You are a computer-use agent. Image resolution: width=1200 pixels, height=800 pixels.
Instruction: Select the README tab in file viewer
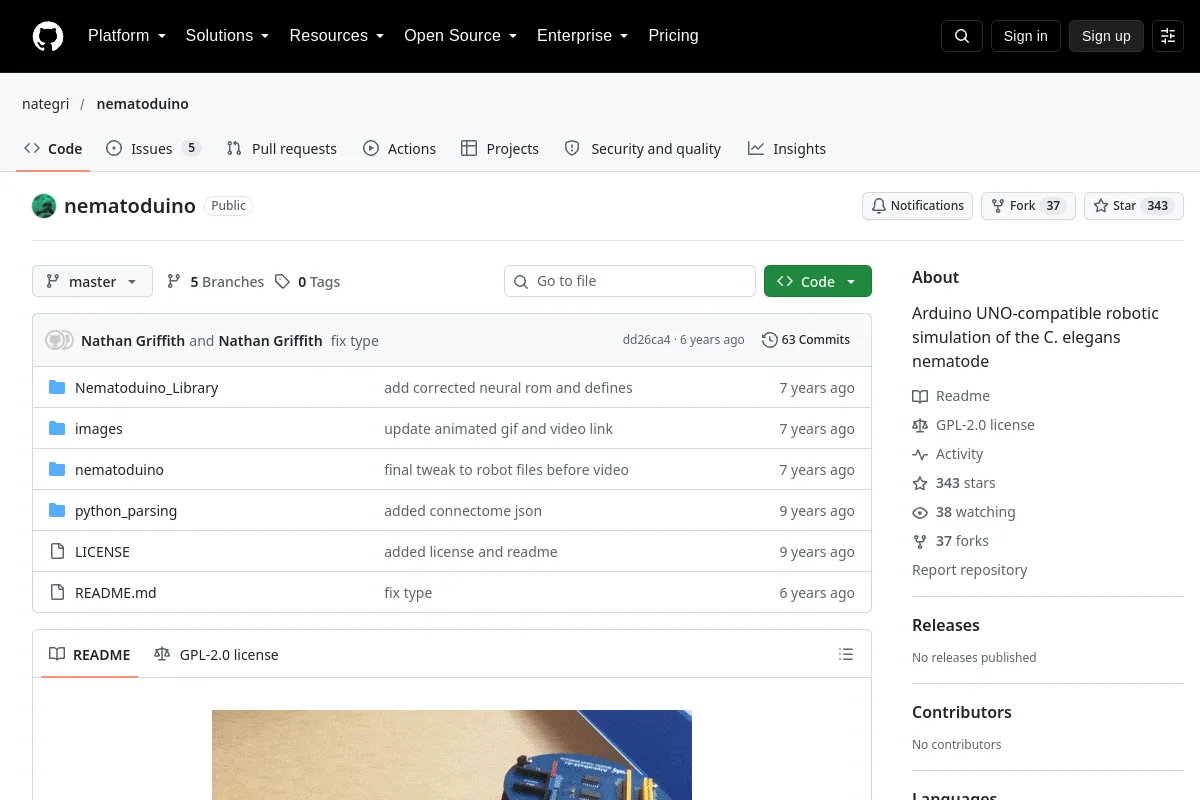[x=89, y=655]
